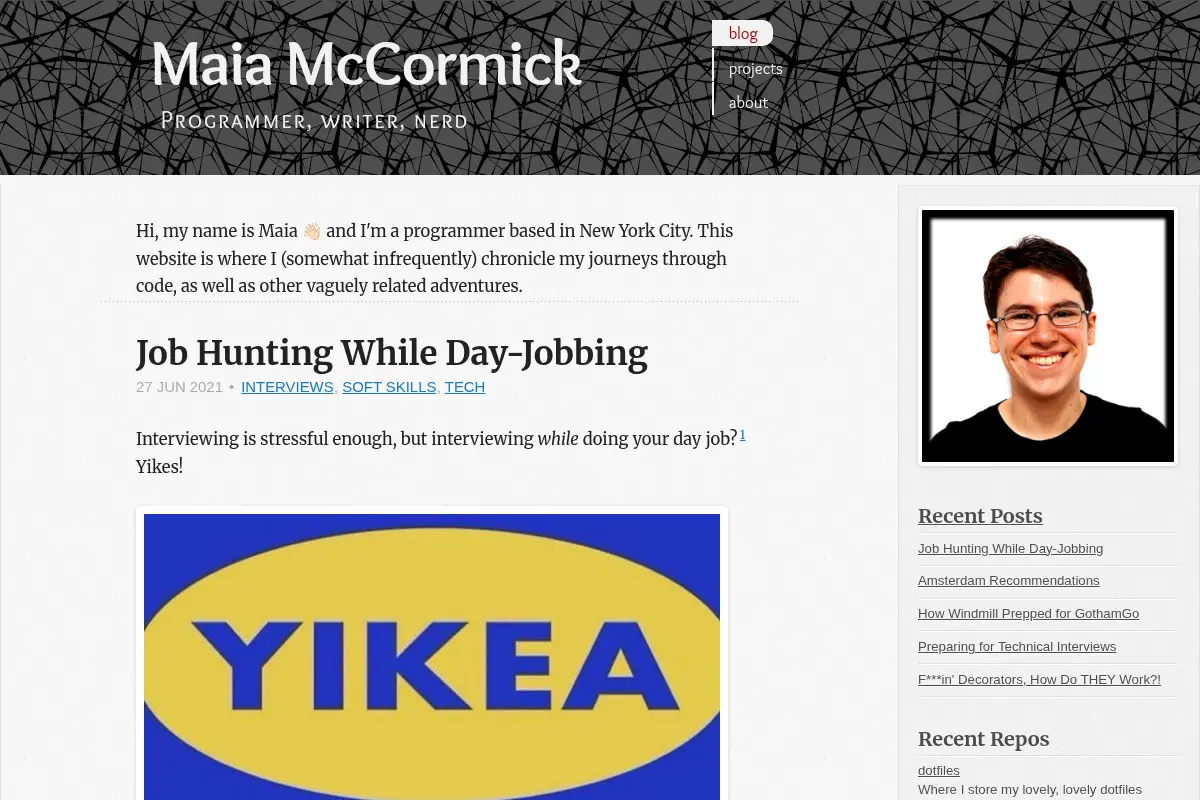Click the YIKEA logo image
Image resolution: width=1200 pixels, height=800 pixels.
432,656
